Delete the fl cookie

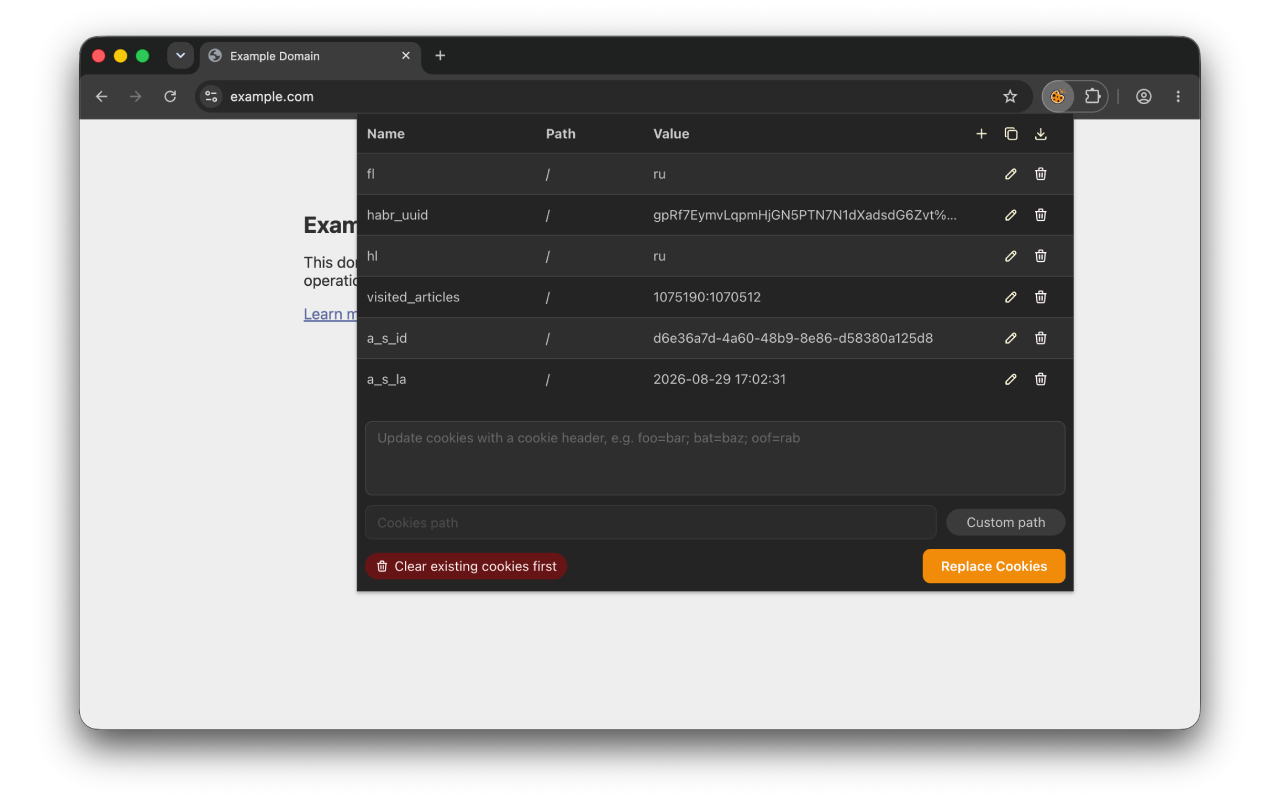1041,174
